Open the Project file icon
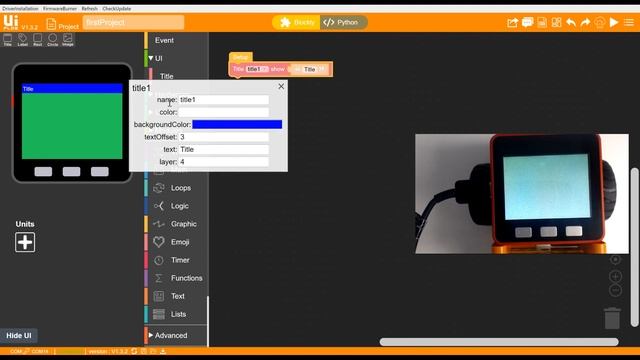The height and width of the screenshot is (360, 640). coord(51,24)
